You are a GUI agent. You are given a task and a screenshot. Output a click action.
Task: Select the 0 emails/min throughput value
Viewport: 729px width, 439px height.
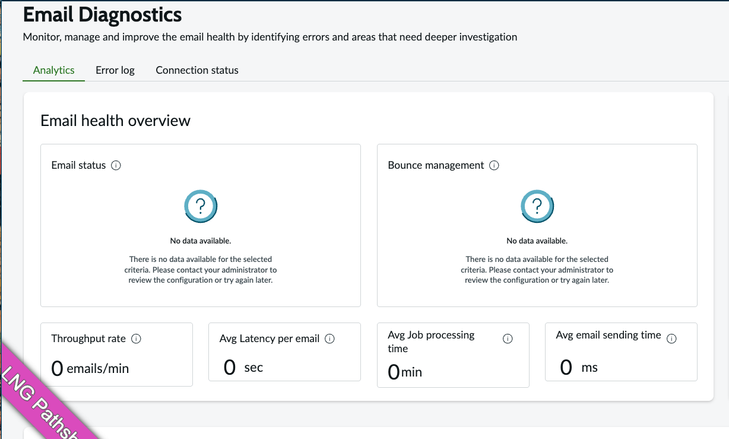coord(90,368)
